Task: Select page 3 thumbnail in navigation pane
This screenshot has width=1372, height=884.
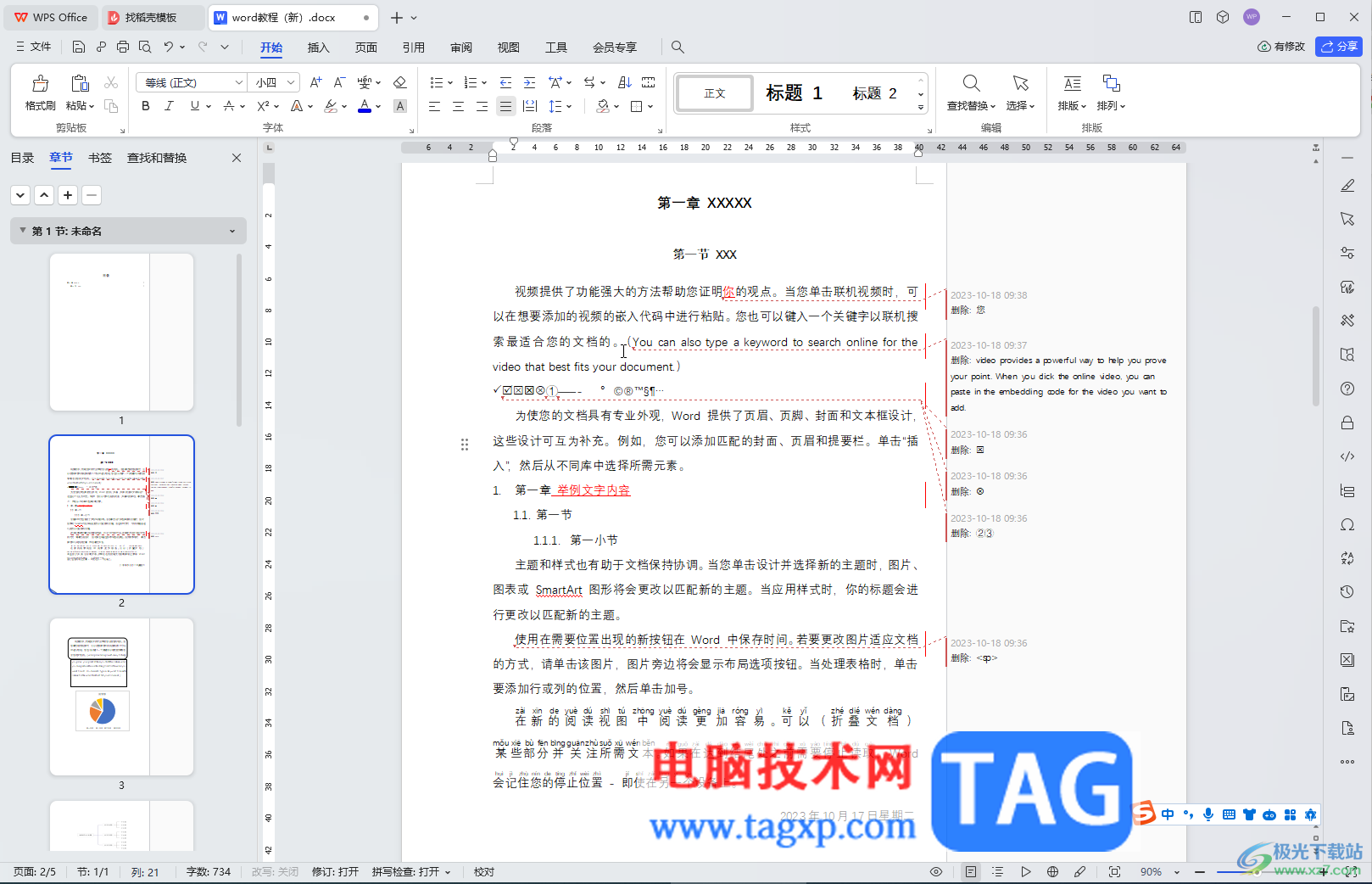Action: coord(121,697)
